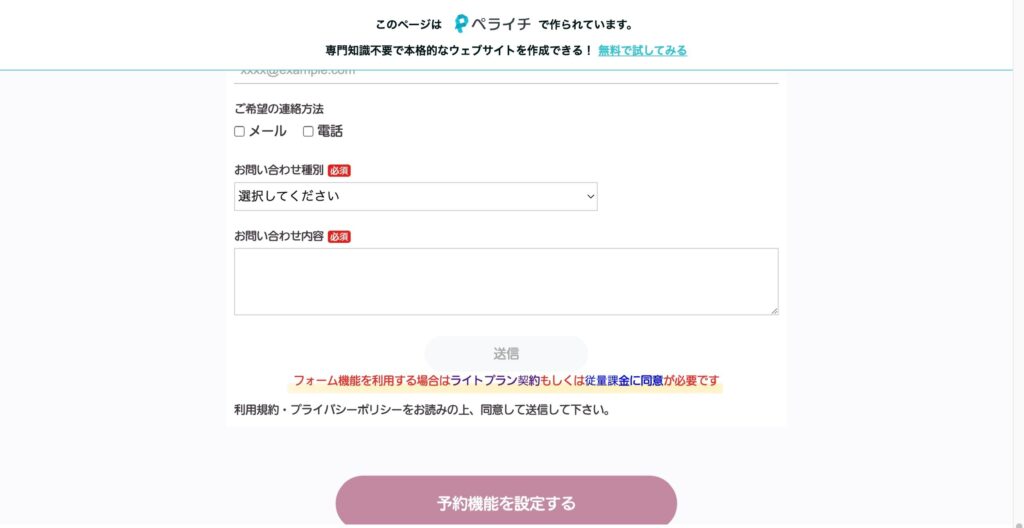Click the ペライチ brand name text
The width and height of the screenshot is (1024, 528).
[x=502, y=25]
